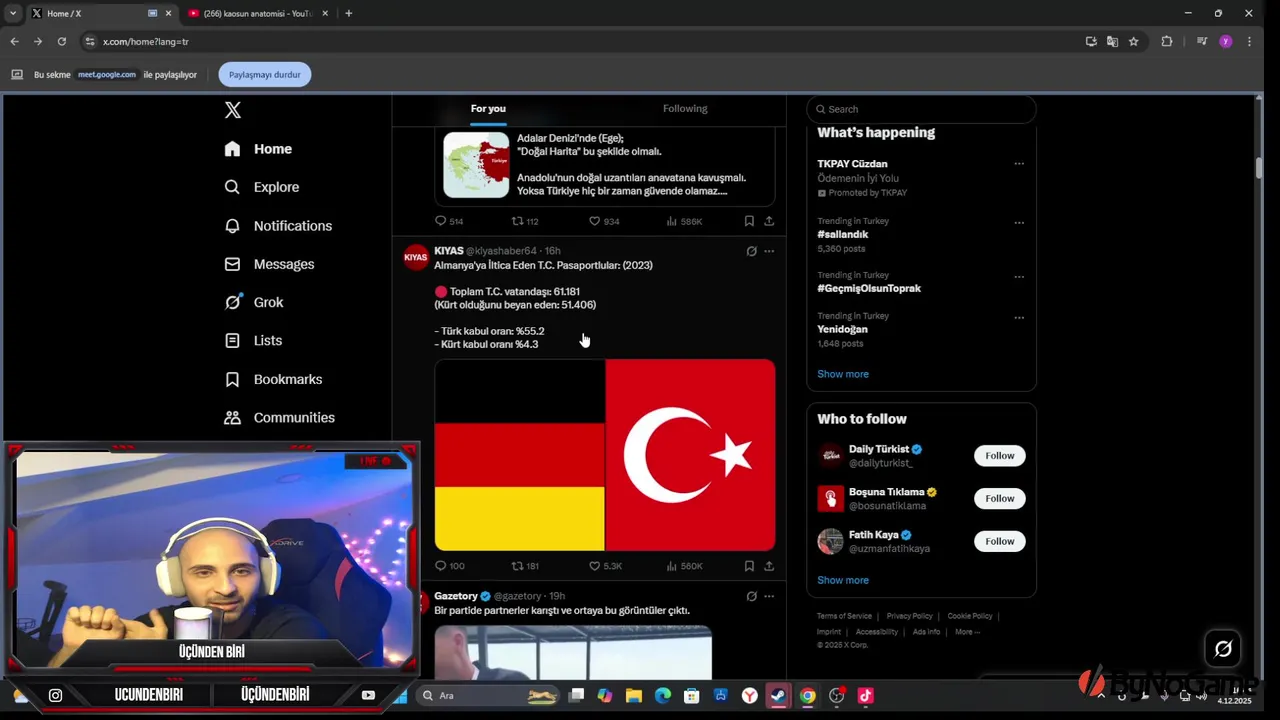Like the post with 934 likes
This screenshot has width=1280, height=720.
[604, 221]
